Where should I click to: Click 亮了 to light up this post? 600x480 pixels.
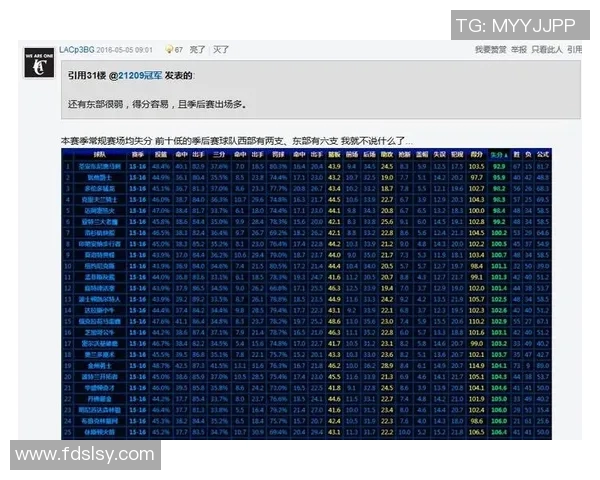(197, 50)
